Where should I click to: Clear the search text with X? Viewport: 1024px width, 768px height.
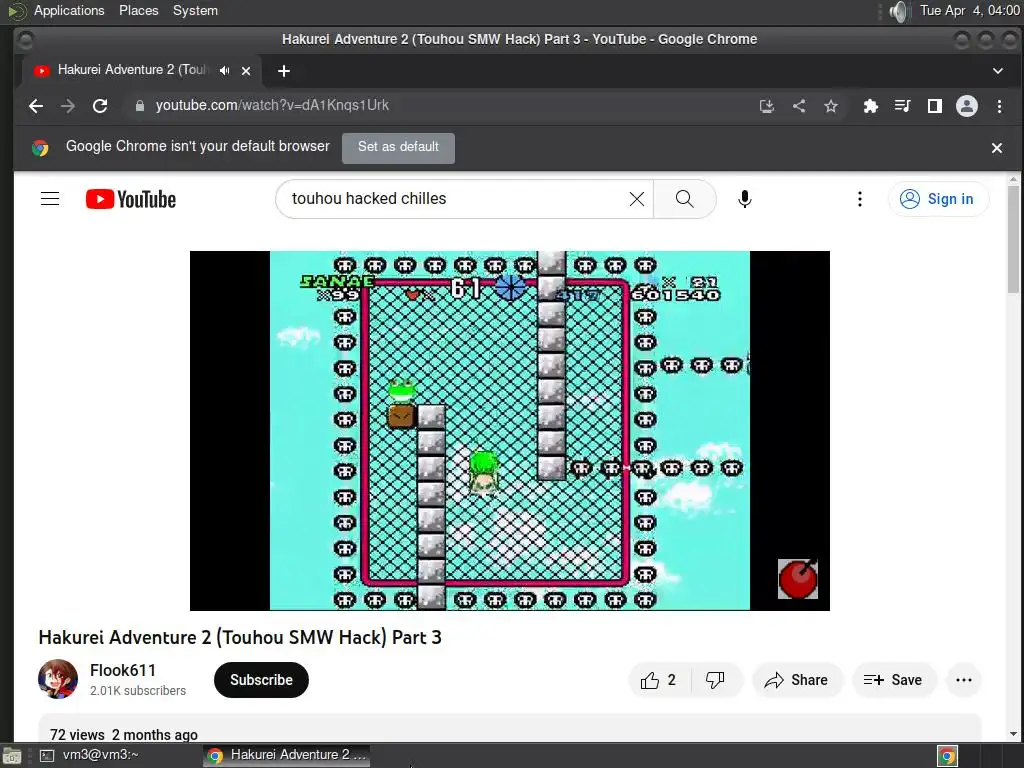[x=637, y=199]
